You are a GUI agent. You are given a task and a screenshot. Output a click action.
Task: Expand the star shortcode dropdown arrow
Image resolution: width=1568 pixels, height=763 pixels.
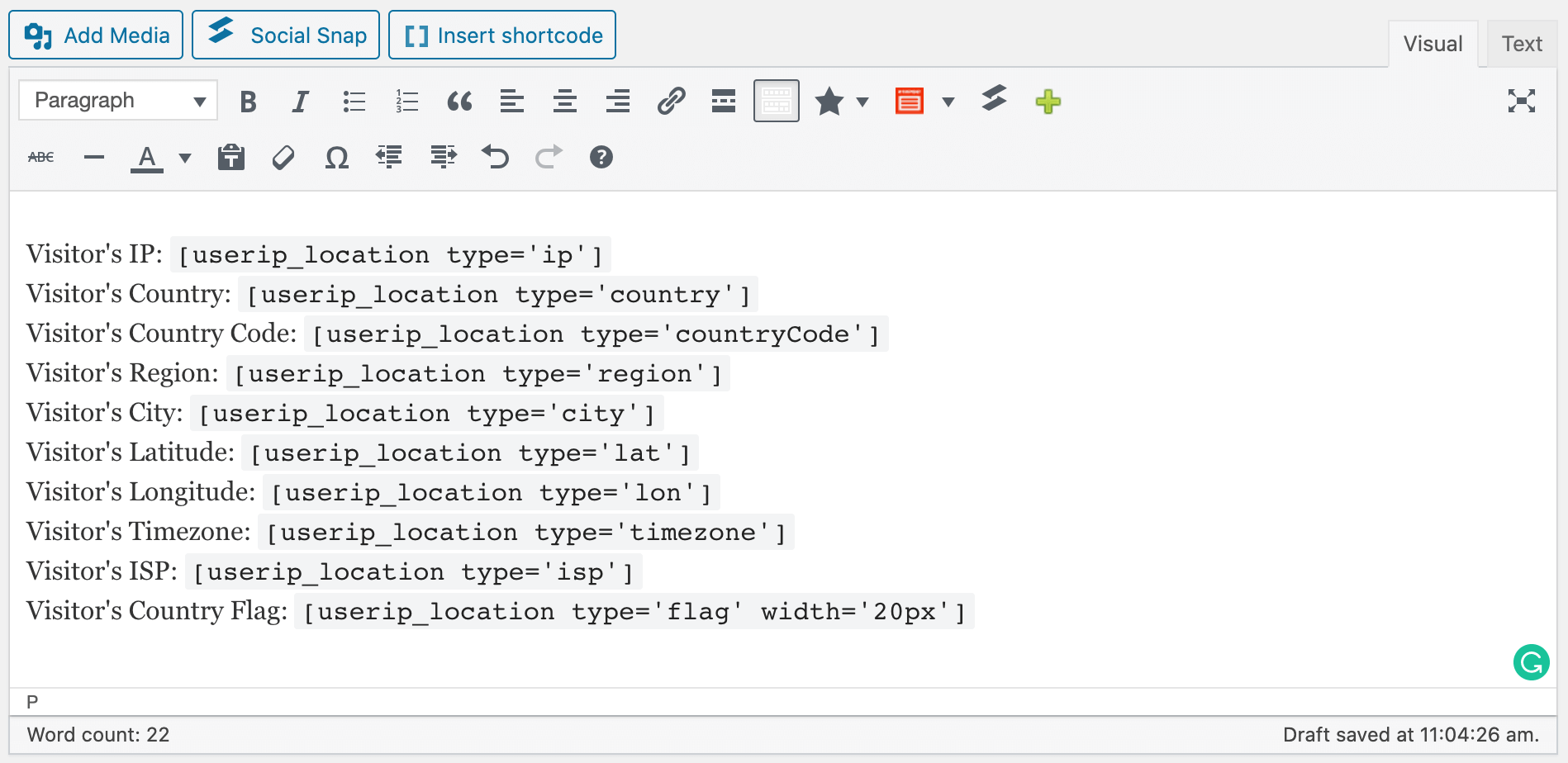click(x=862, y=102)
